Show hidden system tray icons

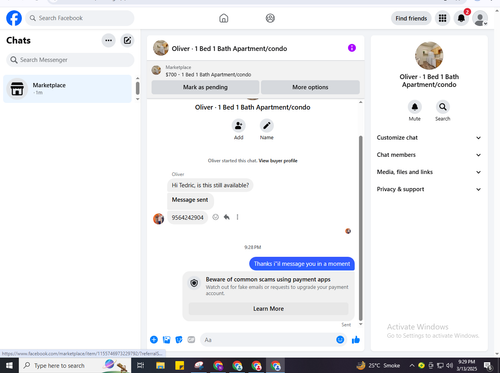(412, 366)
